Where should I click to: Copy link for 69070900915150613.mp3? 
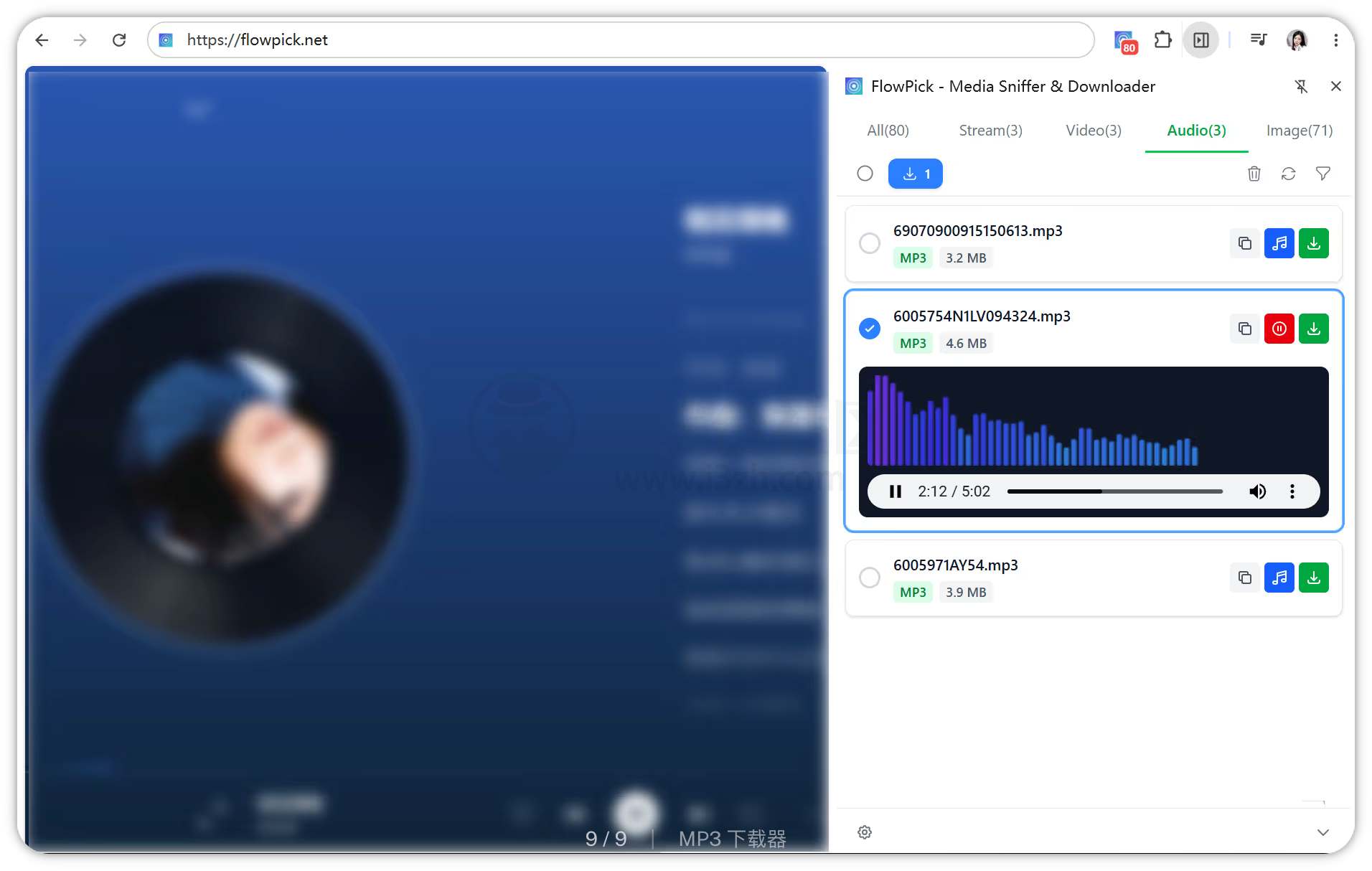(1245, 243)
